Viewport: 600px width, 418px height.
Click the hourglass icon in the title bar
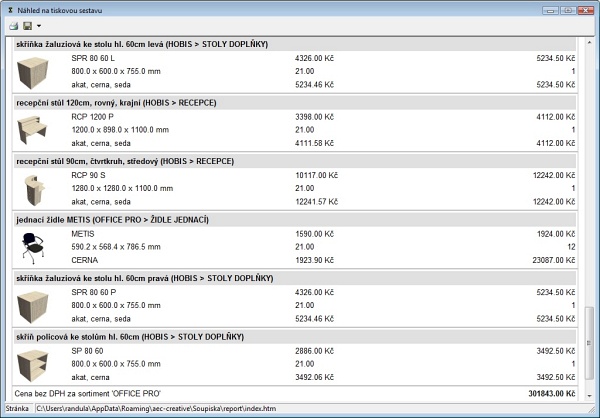pyautogui.click(x=10, y=10)
